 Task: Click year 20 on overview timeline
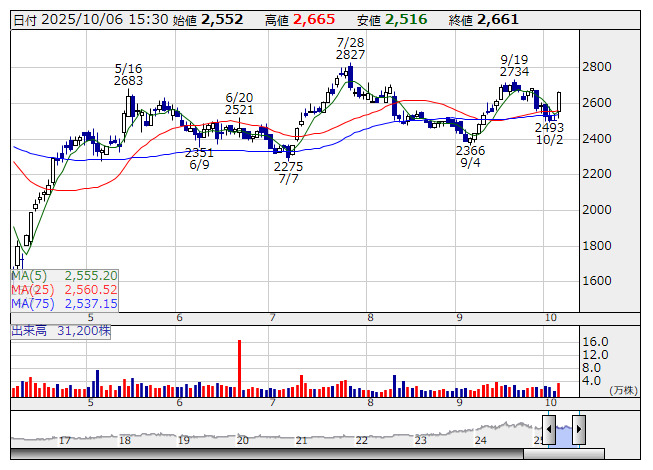pyautogui.click(x=242, y=440)
